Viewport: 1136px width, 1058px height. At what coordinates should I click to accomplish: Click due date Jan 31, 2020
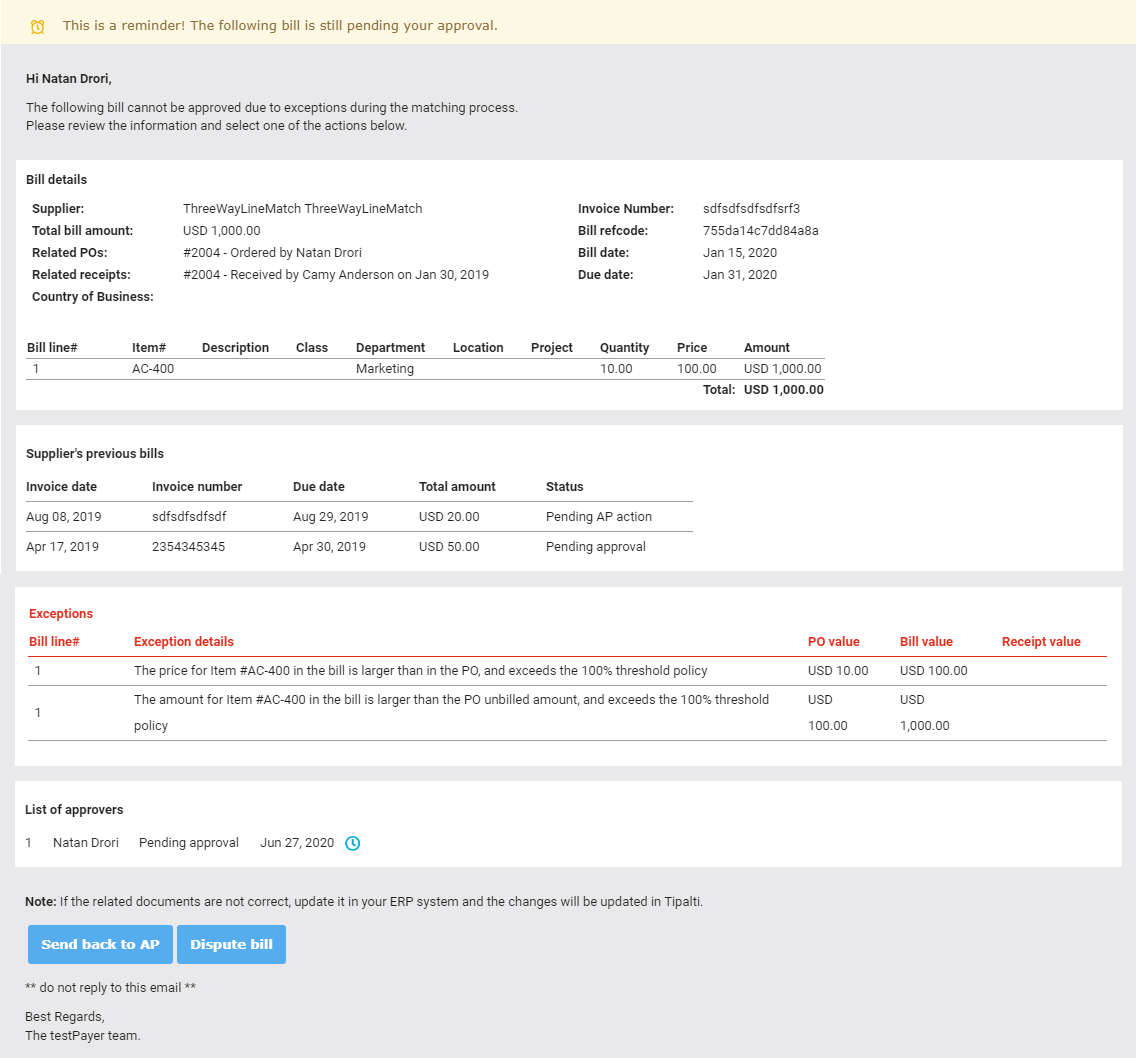click(x=740, y=275)
